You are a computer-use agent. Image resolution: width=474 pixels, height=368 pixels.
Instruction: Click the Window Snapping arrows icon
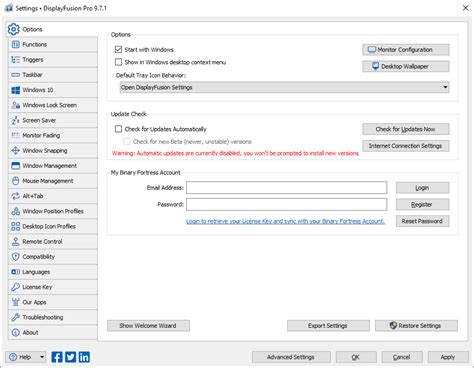coord(16,151)
